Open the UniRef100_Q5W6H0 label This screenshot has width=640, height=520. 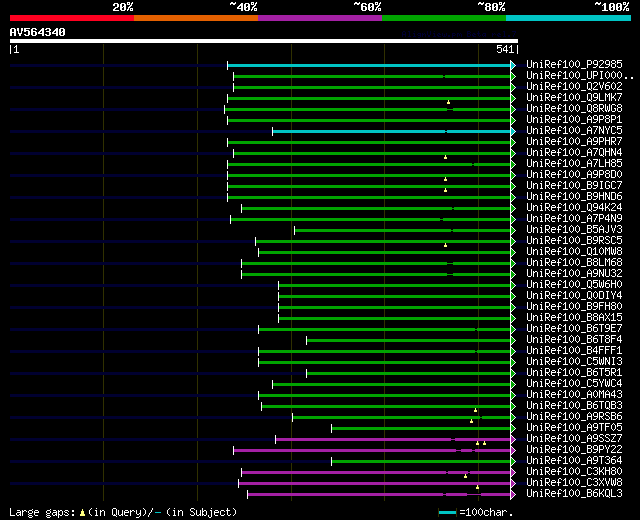(574, 284)
